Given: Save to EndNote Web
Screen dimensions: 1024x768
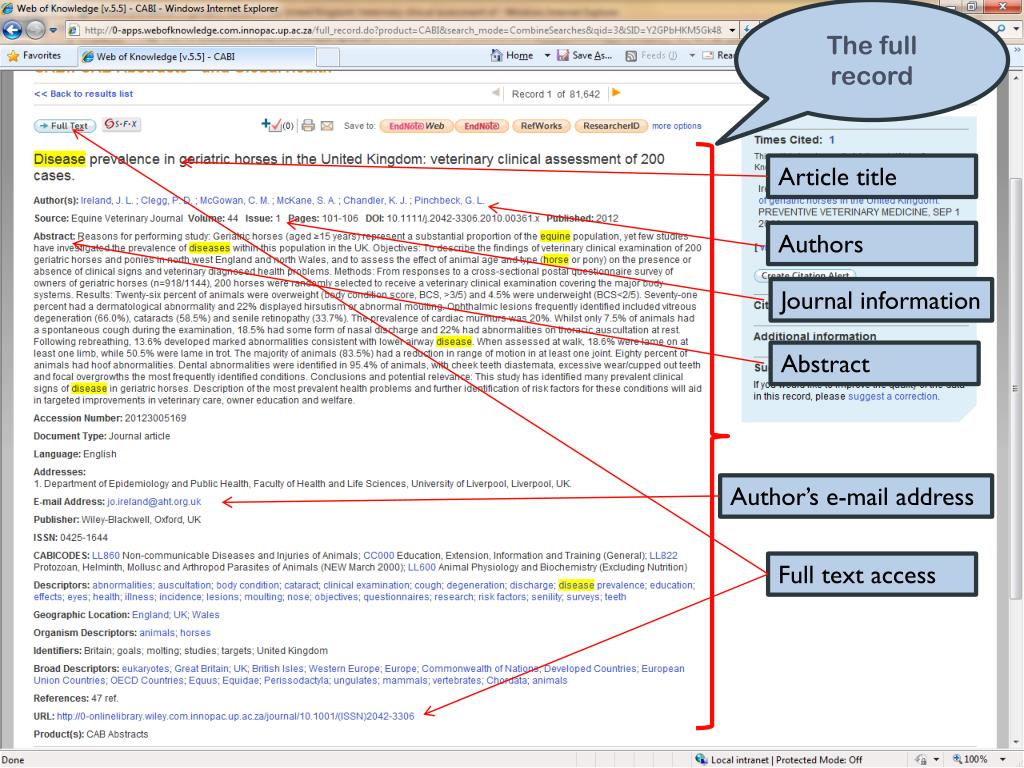Looking at the screenshot, I should coord(416,126).
